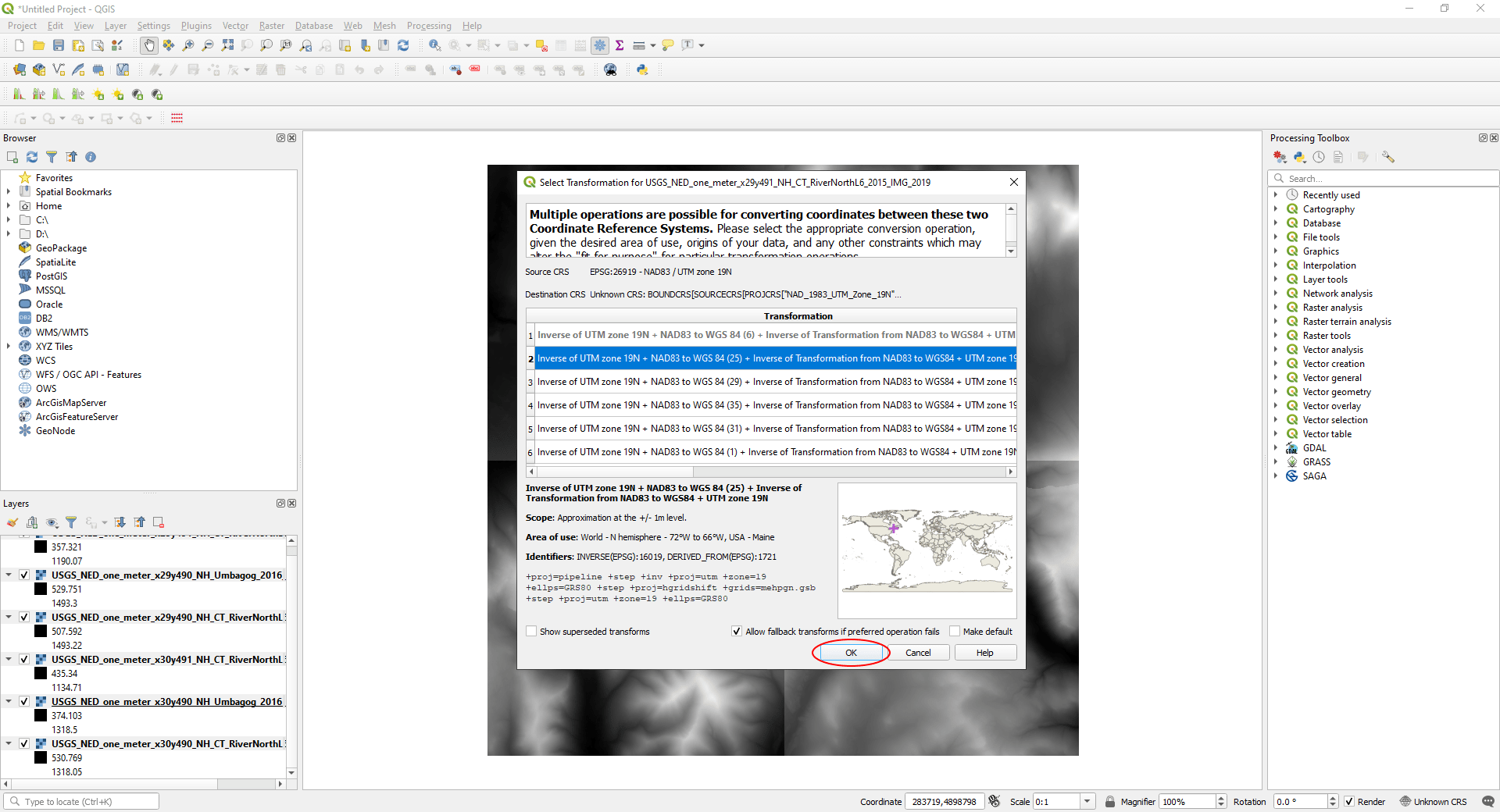This screenshot has width=1500, height=812.
Task: Open the Layer Styling brush icon in Layers panel
Action: pos(12,522)
